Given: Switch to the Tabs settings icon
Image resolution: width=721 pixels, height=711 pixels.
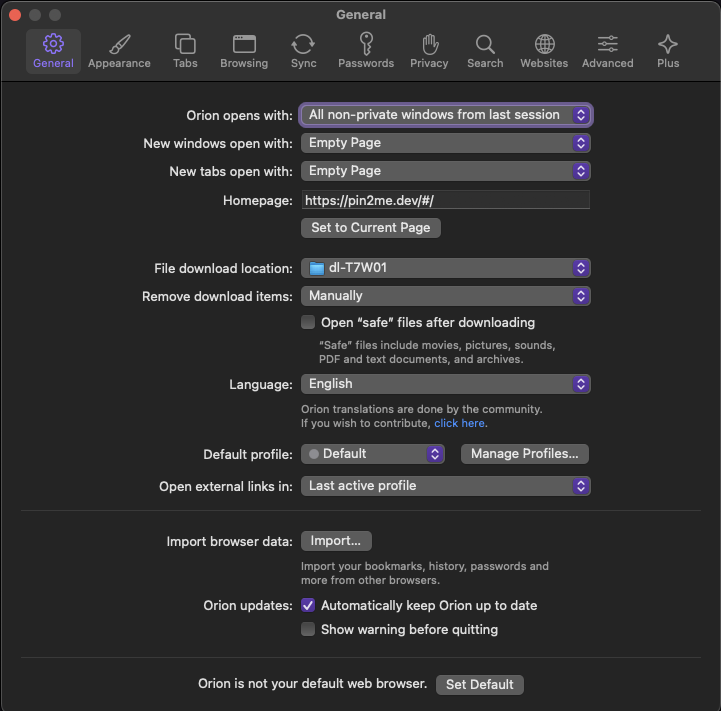Looking at the screenshot, I should 185,45.
